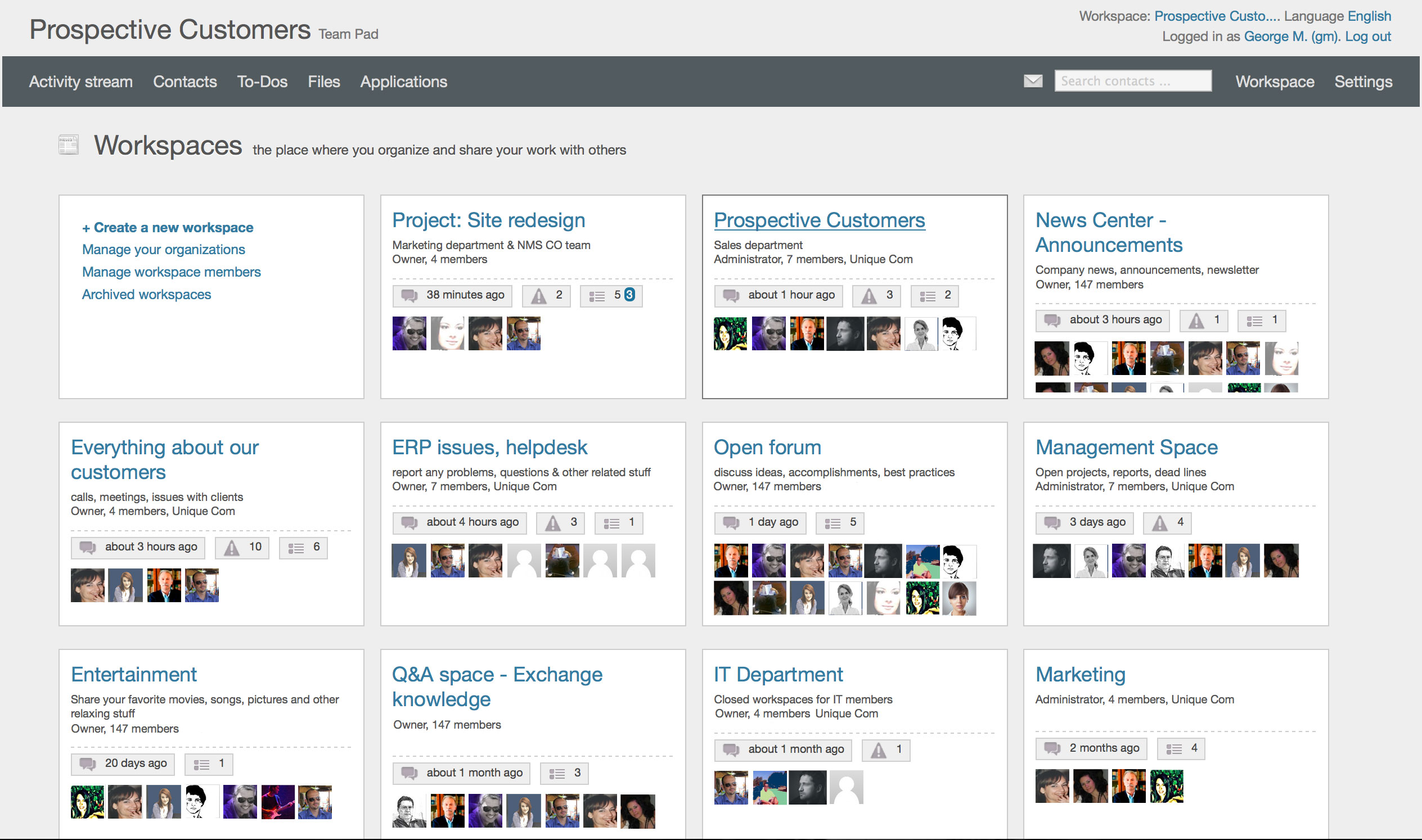Click alert triangle showing 10 in customers card

pos(232,548)
